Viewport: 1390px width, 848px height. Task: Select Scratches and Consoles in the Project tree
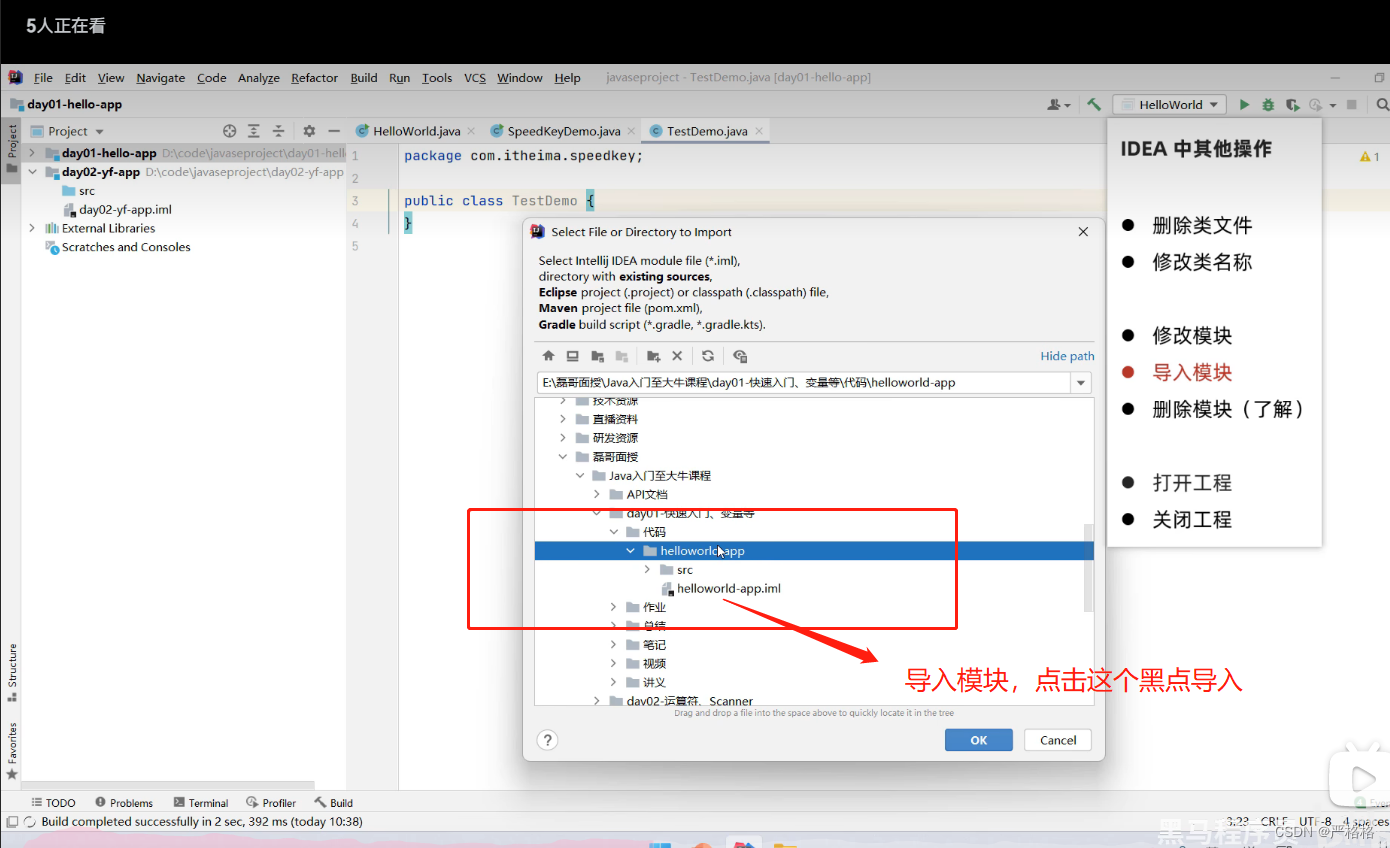(x=126, y=247)
